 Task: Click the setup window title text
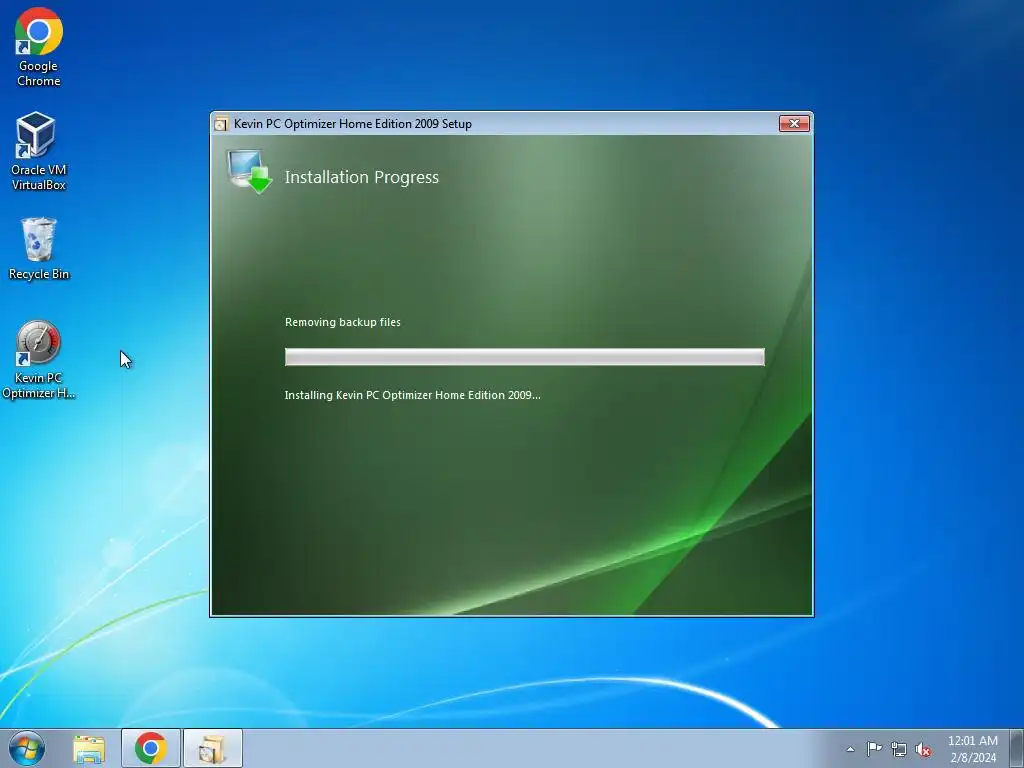(x=353, y=123)
